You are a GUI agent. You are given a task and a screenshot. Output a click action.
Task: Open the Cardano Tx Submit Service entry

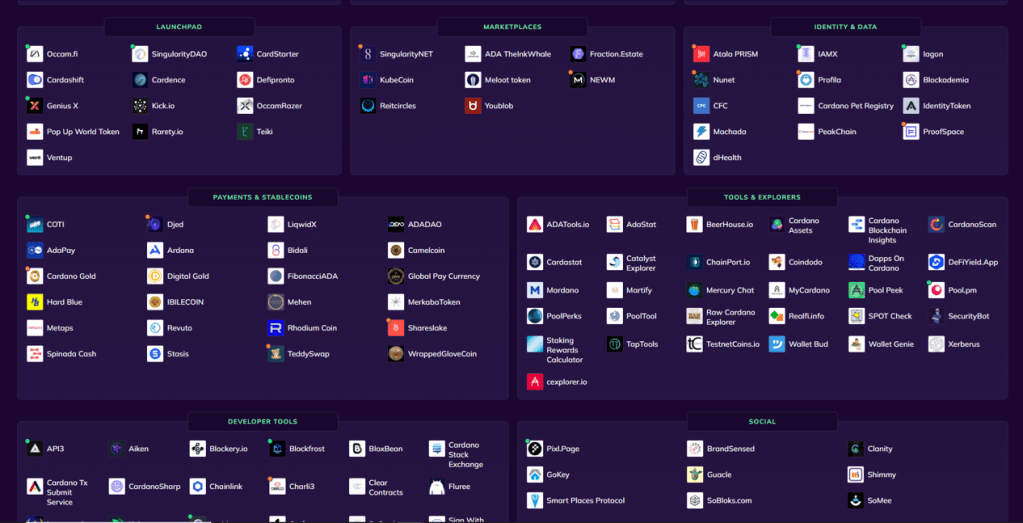(x=67, y=492)
